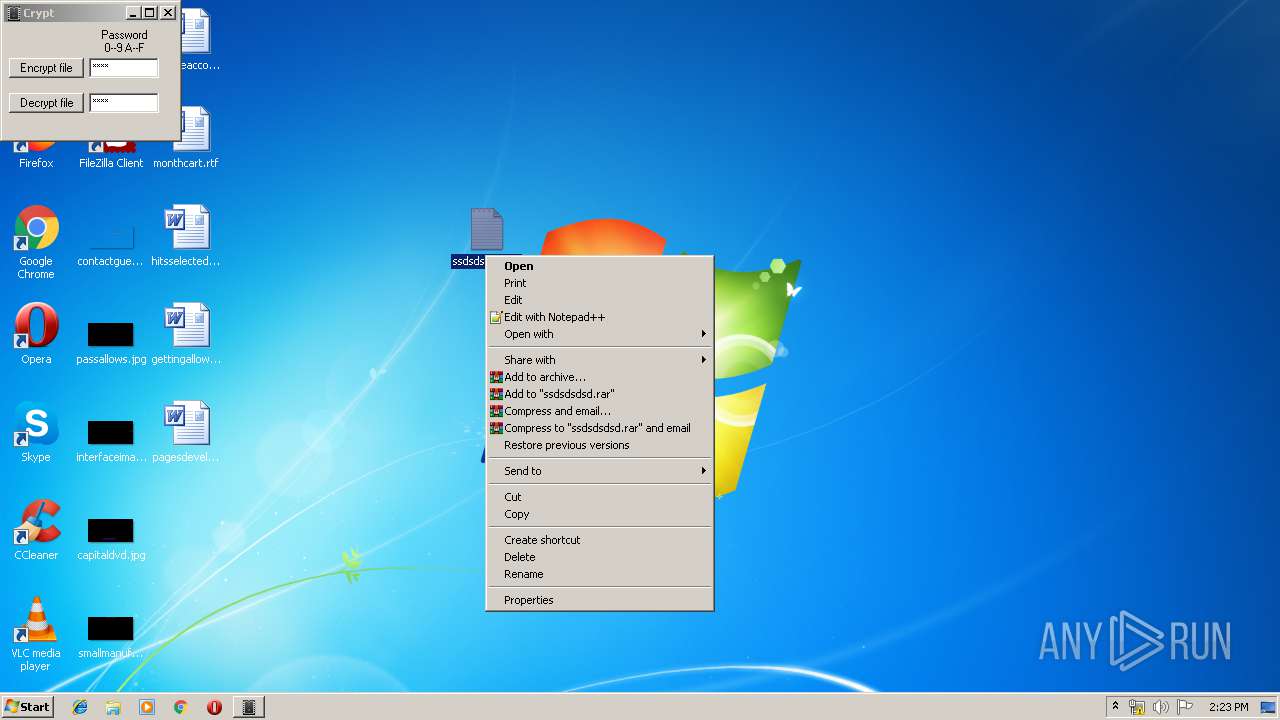
Task: Open Chrome from the taskbar
Action: (x=181, y=707)
